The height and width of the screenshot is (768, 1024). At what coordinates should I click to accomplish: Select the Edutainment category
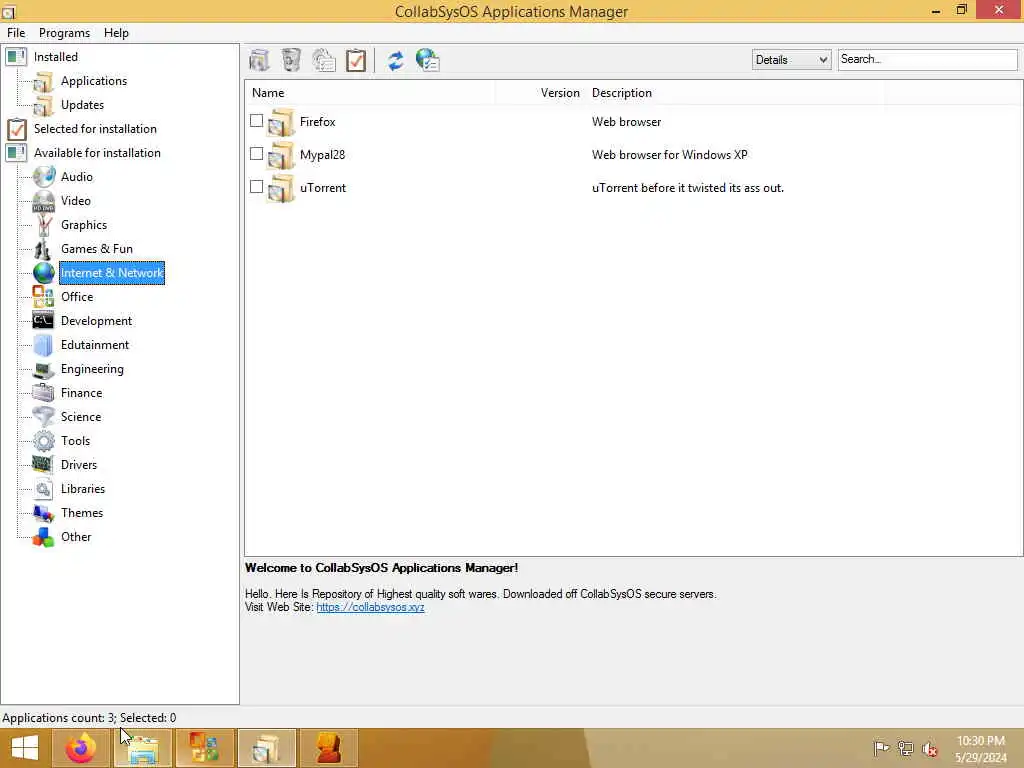coord(95,345)
